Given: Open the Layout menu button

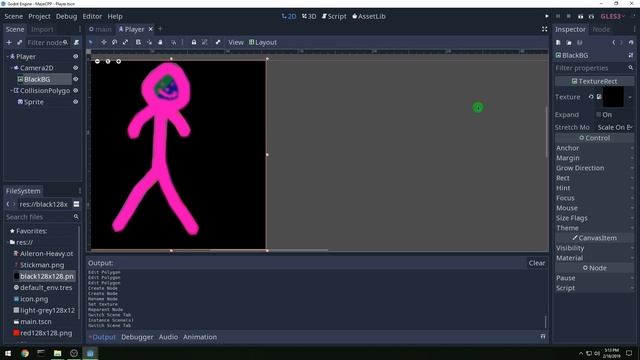Looking at the screenshot, I should (263, 42).
